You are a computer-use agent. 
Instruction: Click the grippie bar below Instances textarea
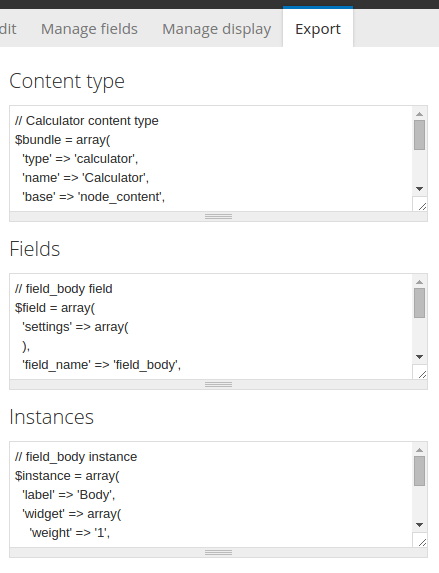tap(219, 553)
